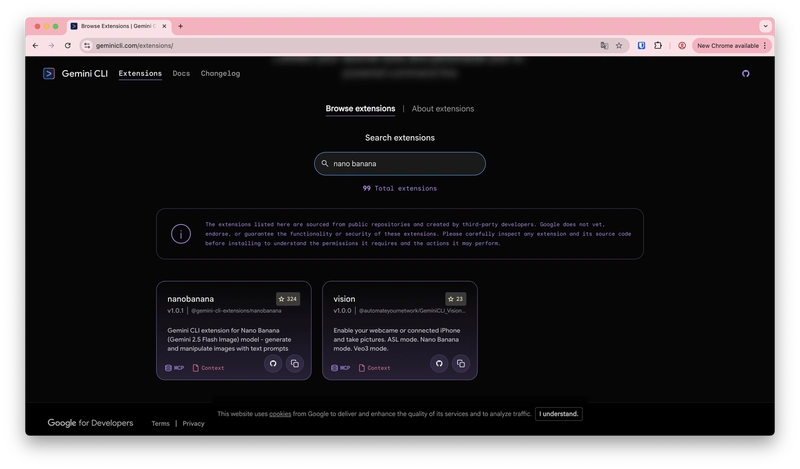
Task: Reload the page with the refresh icon
Action: pos(68,45)
